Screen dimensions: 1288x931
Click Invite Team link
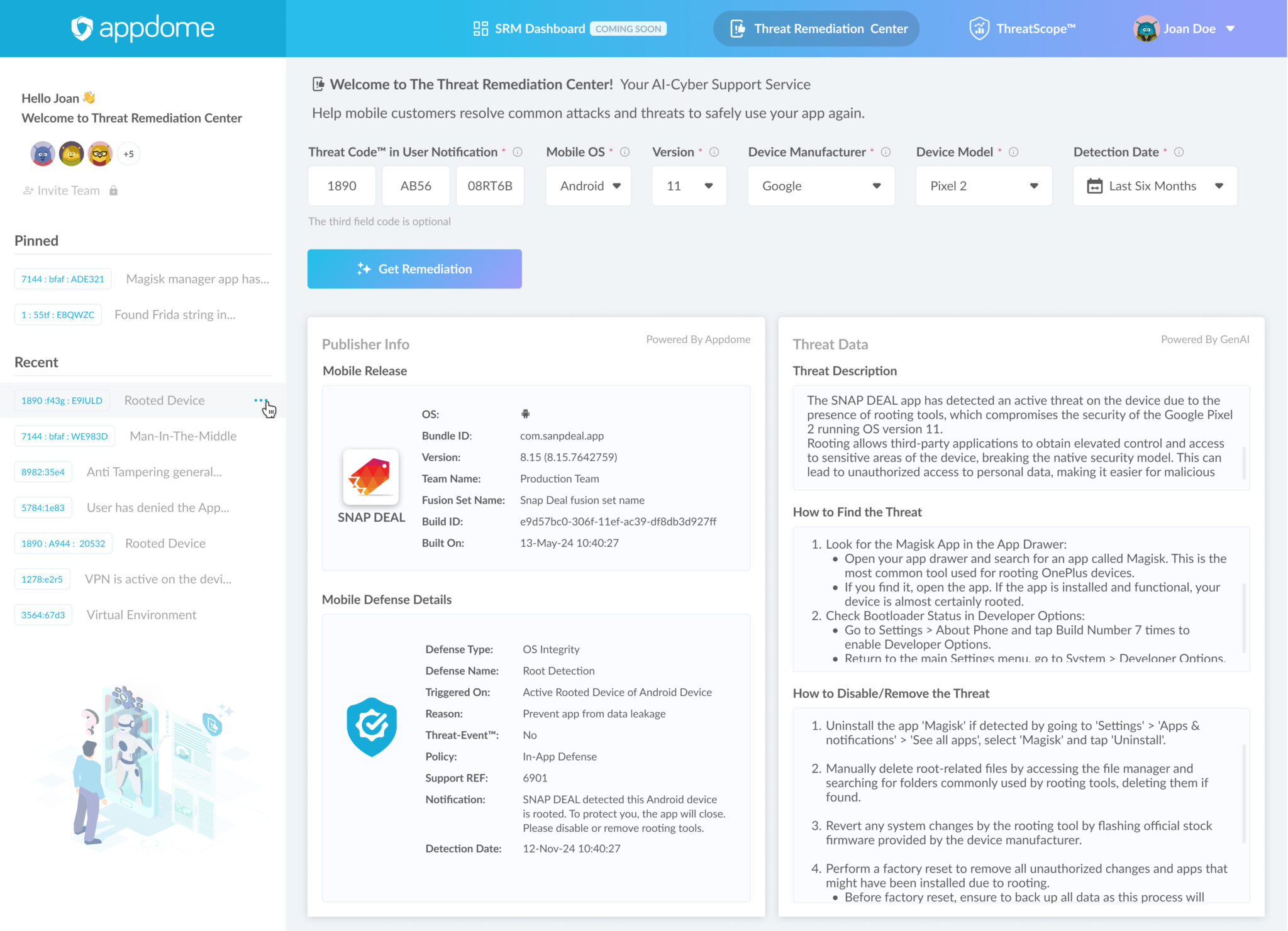tap(68, 190)
